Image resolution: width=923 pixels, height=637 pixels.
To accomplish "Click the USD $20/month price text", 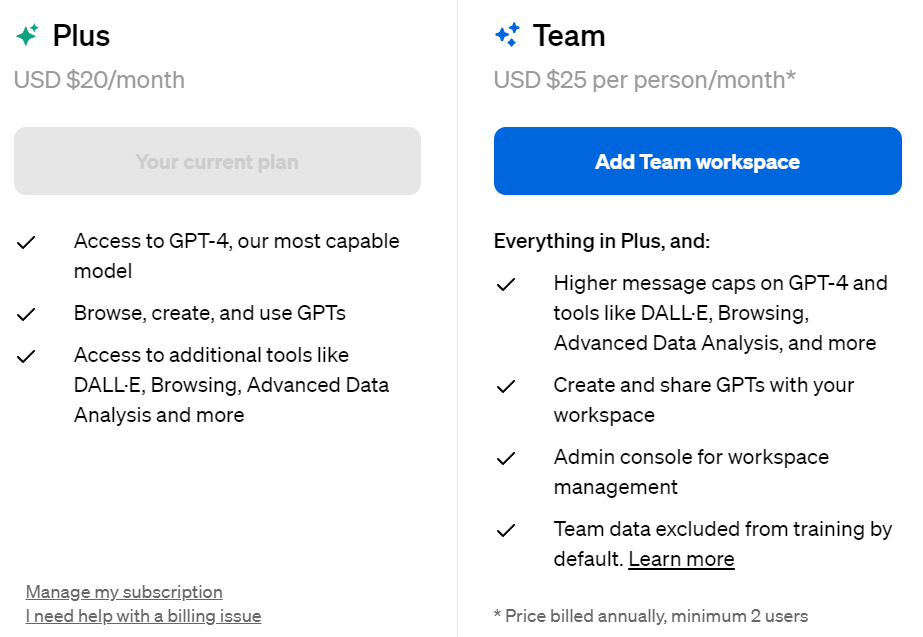I will click(99, 79).
